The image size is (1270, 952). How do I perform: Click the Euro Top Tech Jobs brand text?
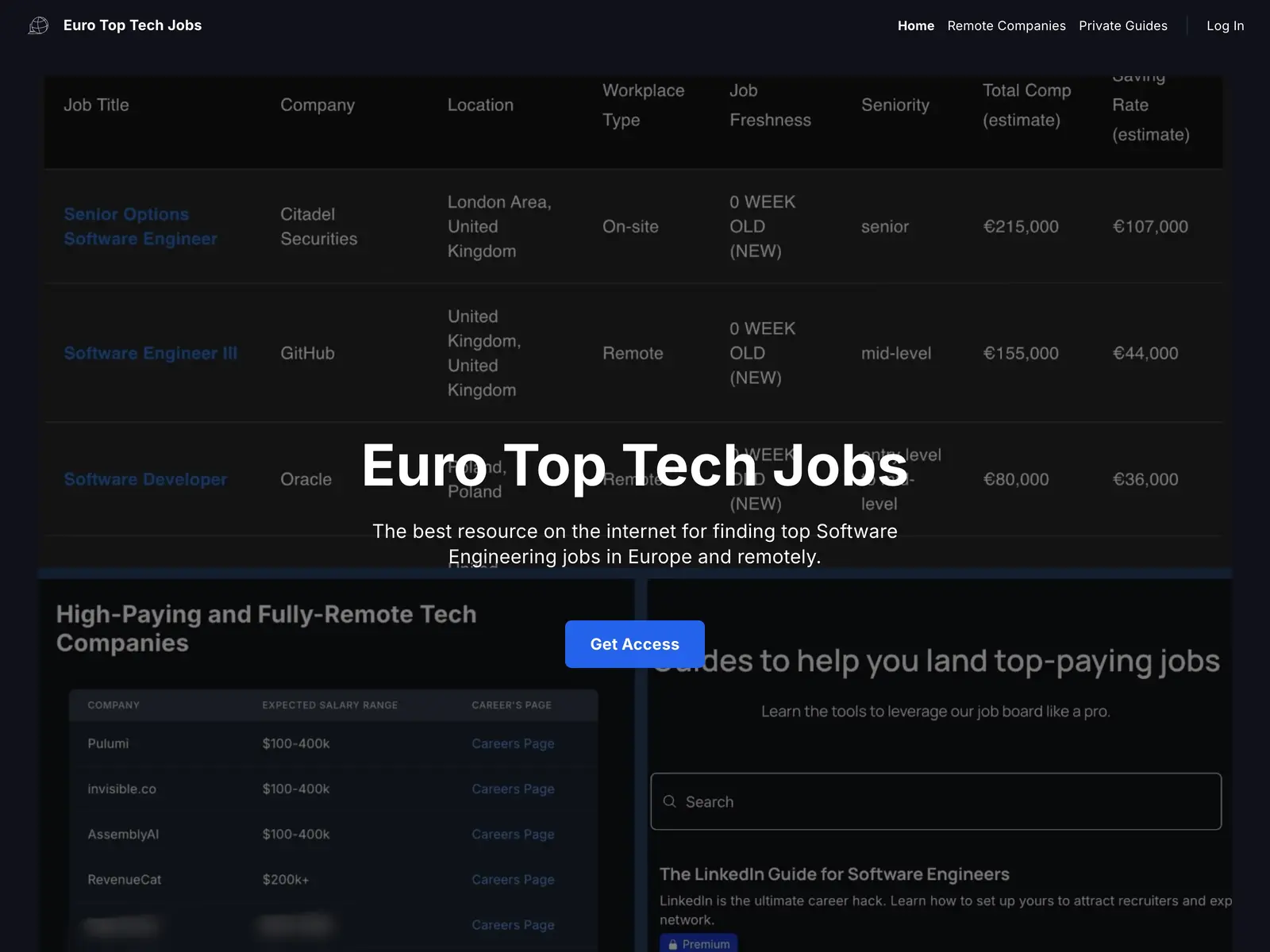(133, 25)
